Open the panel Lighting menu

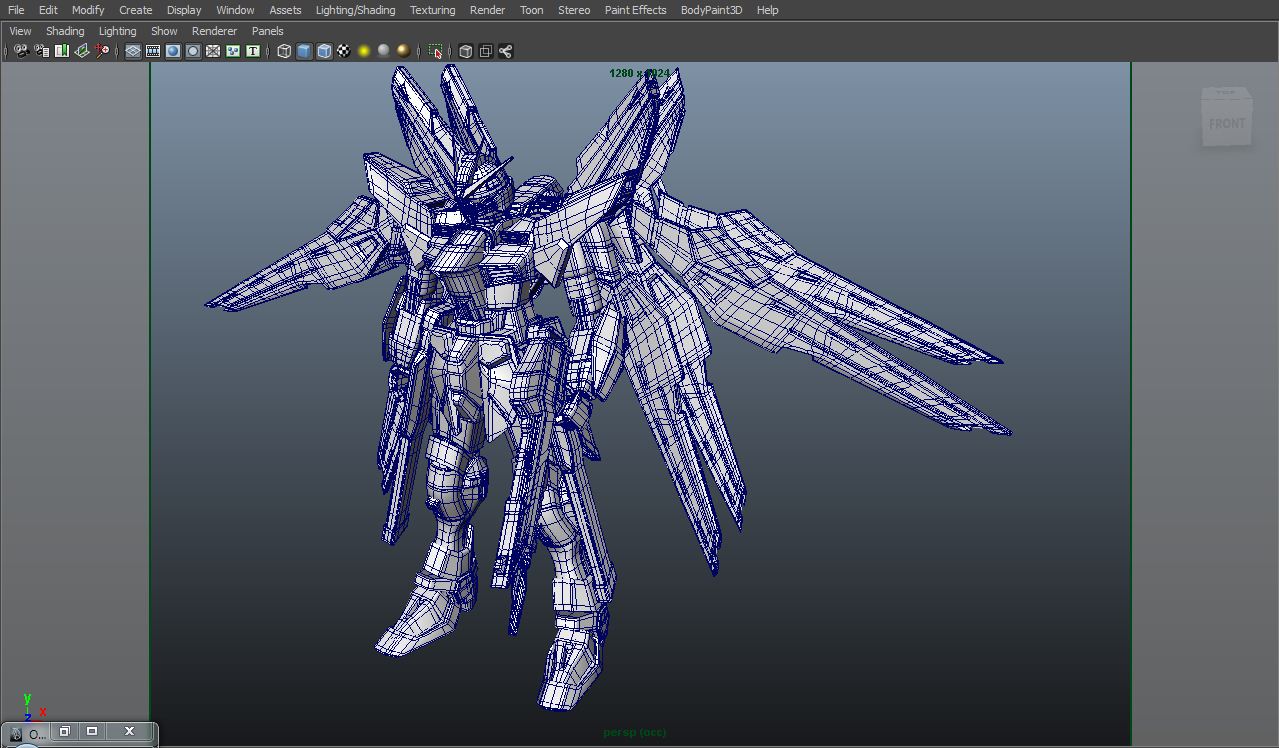[117, 31]
